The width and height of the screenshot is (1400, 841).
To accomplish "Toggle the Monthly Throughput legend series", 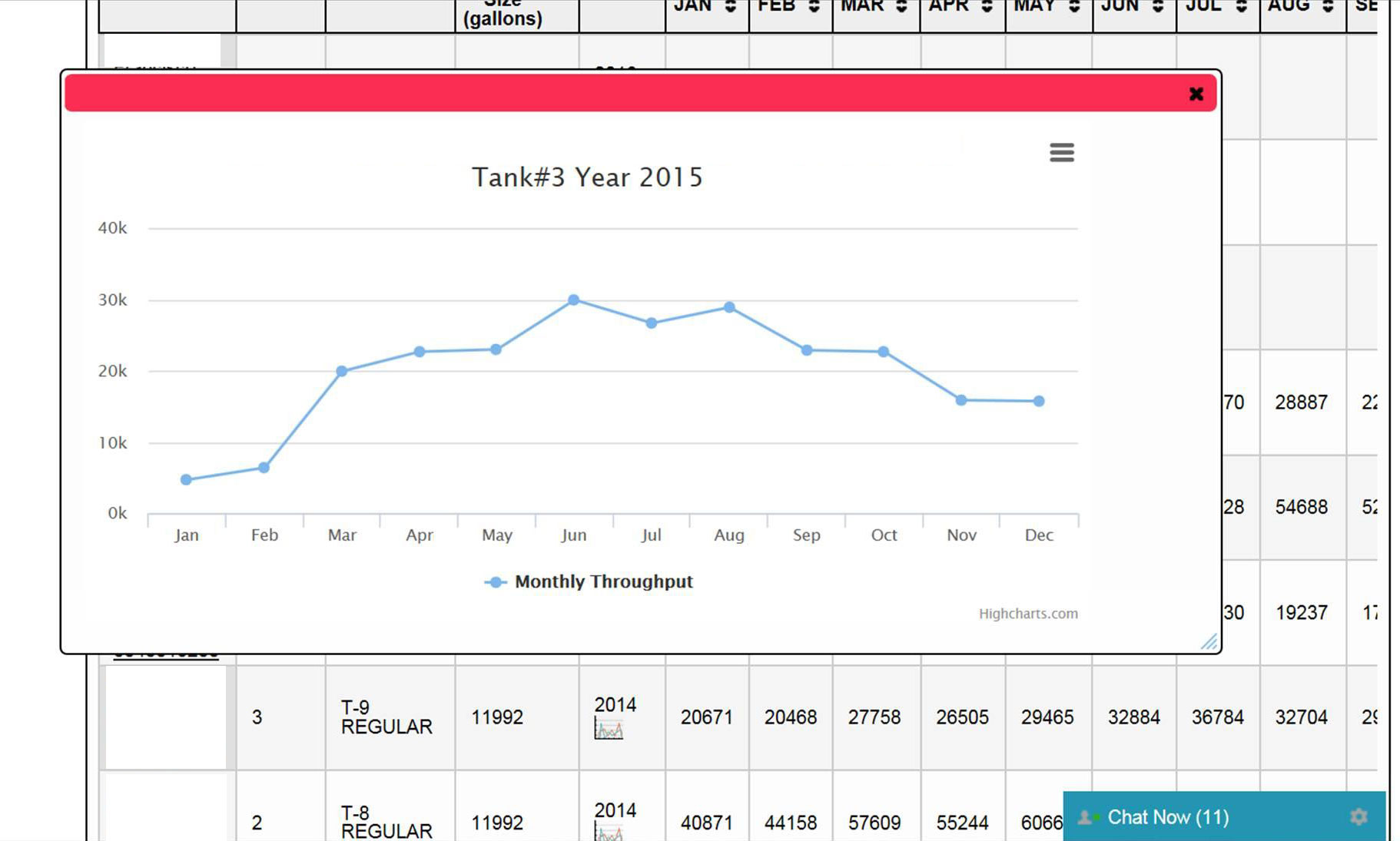I will click(589, 582).
